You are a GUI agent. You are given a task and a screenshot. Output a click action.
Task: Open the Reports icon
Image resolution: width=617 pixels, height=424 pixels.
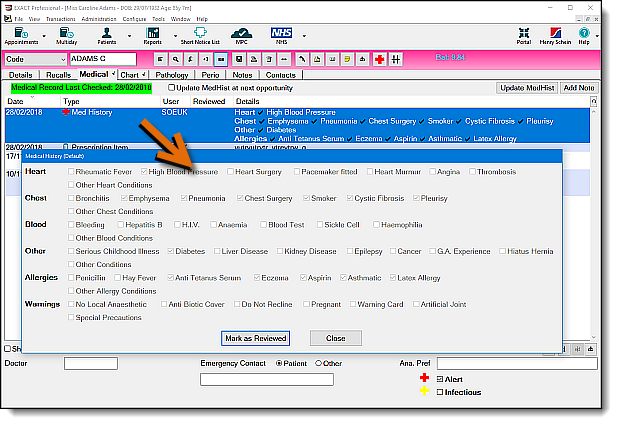click(153, 35)
